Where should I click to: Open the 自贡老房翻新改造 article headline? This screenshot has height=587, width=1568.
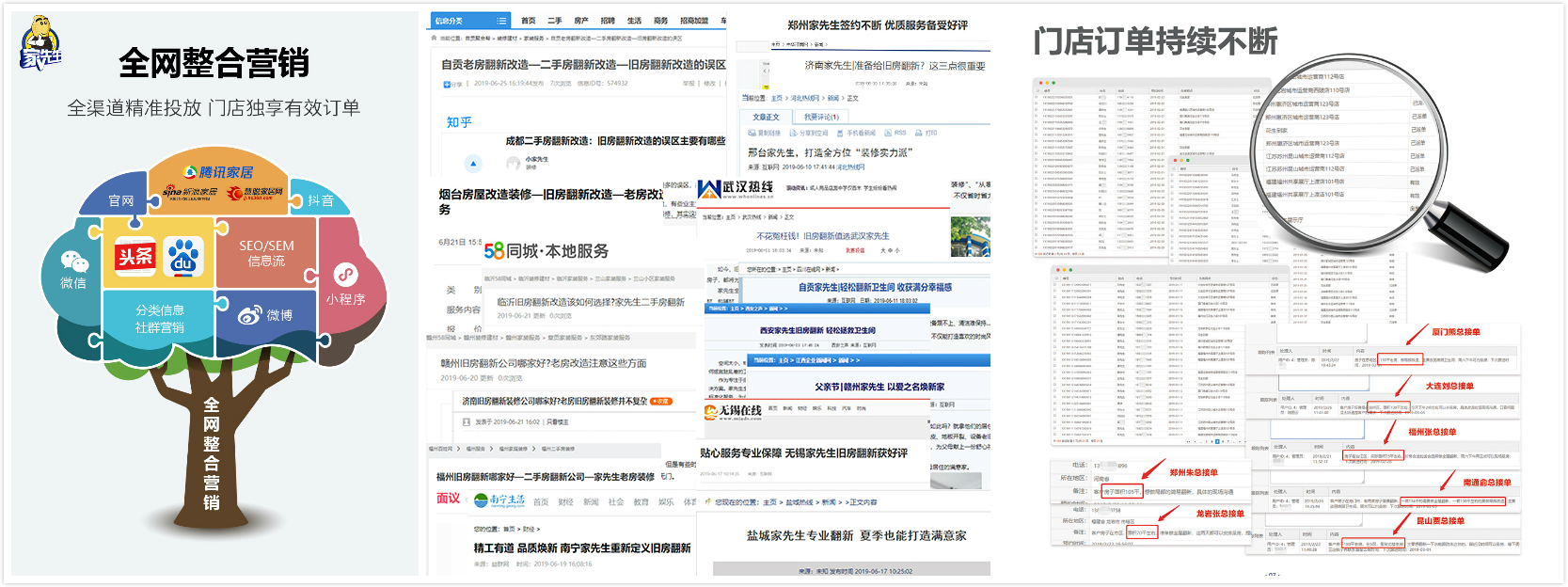click(583, 65)
